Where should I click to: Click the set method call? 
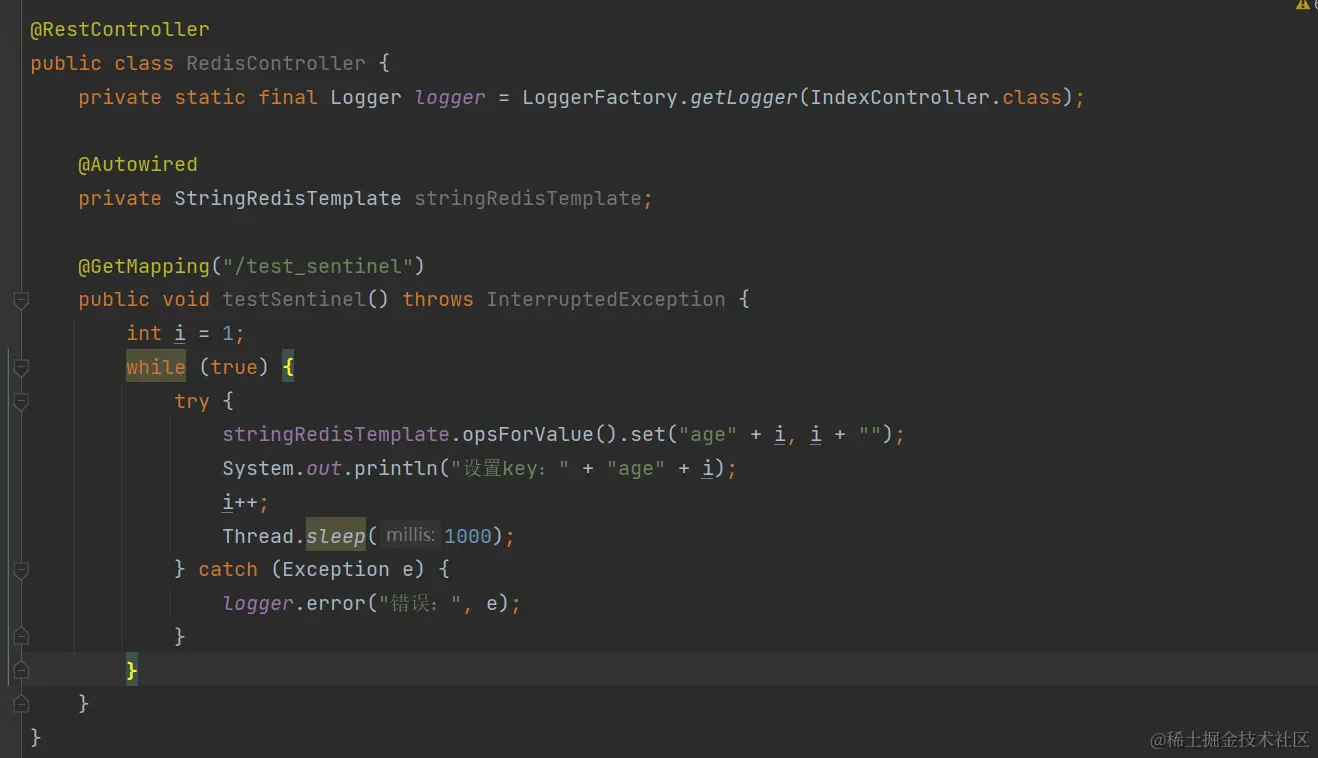click(648, 435)
